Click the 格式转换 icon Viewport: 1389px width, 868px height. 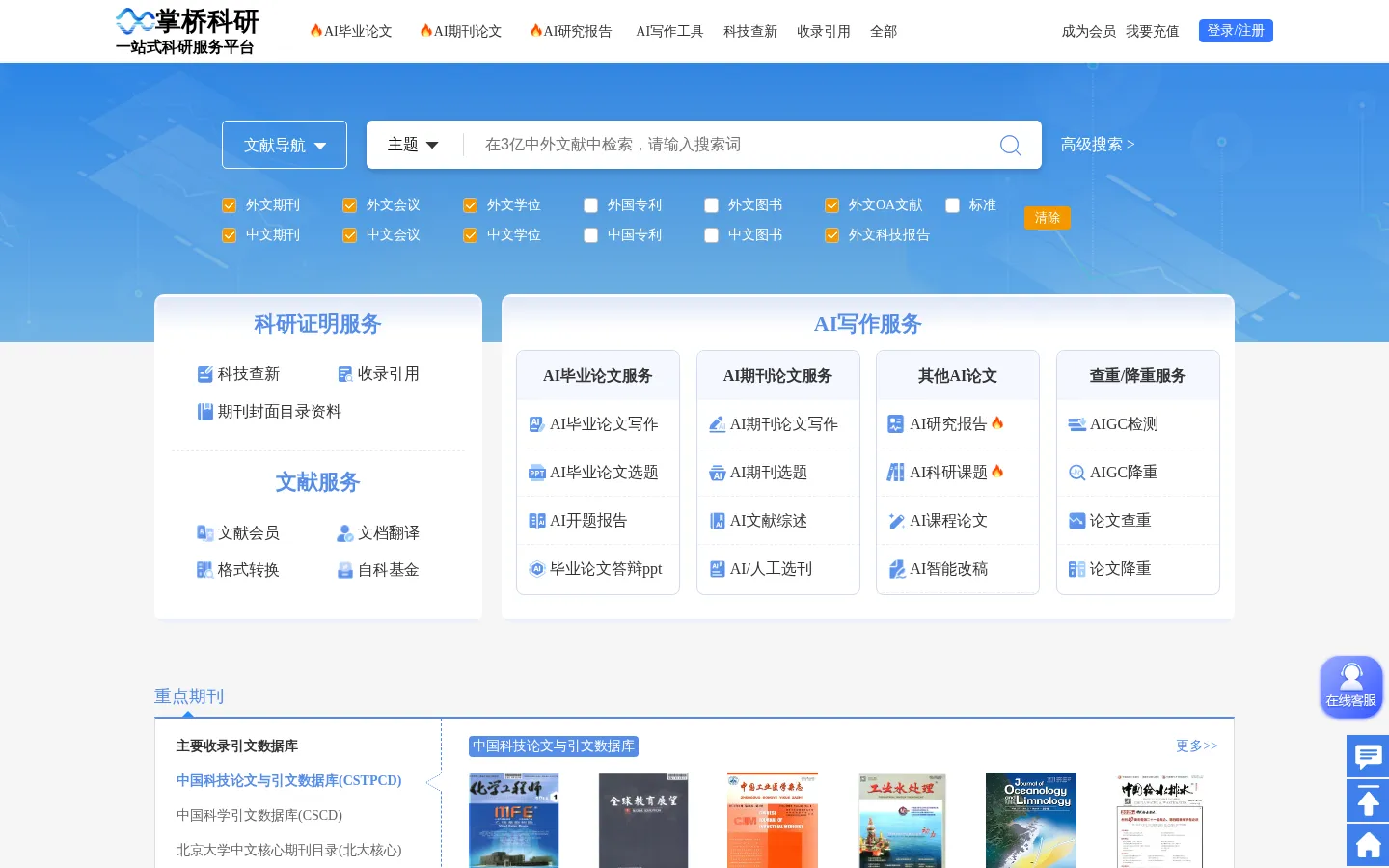[x=204, y=570]
